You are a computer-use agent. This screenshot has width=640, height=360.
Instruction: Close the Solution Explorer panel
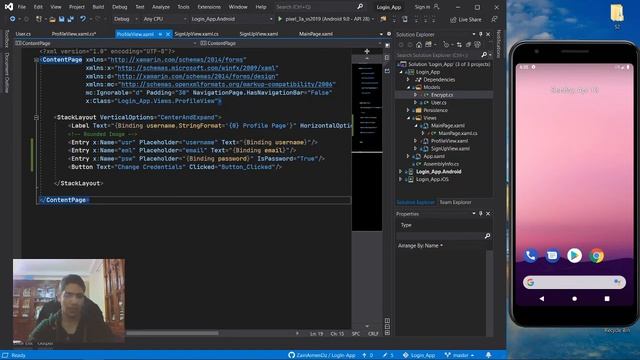coord(488,35)
